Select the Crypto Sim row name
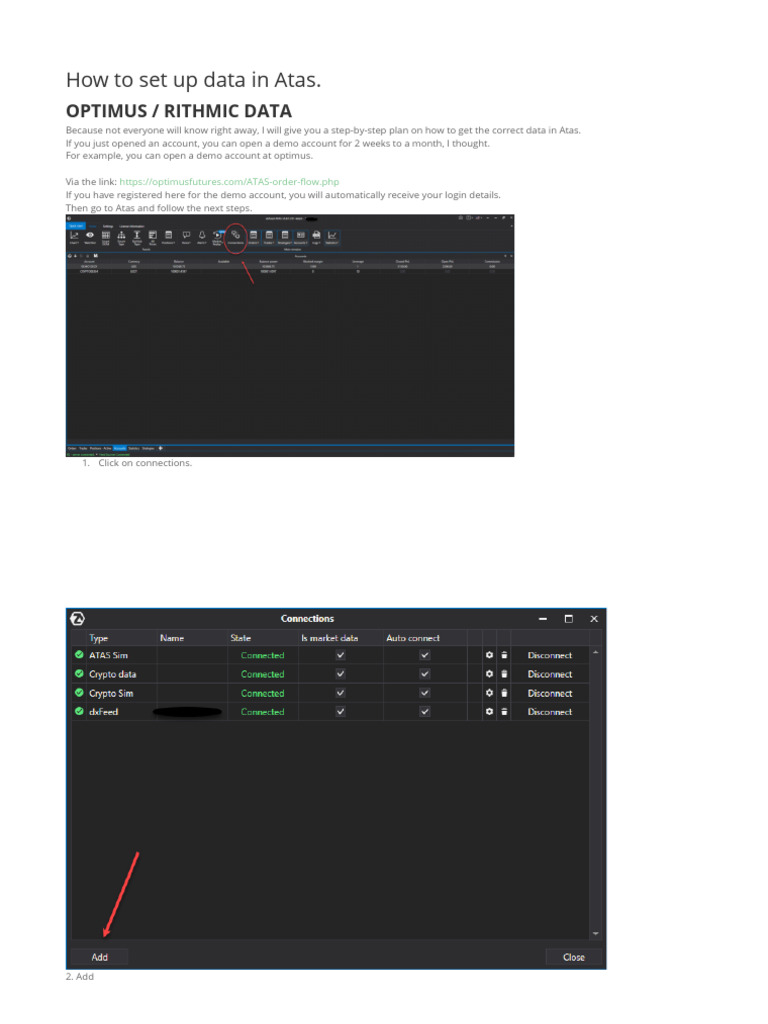Image resolution: width=768 pixels, height=1024 pixels. [111, 693]
